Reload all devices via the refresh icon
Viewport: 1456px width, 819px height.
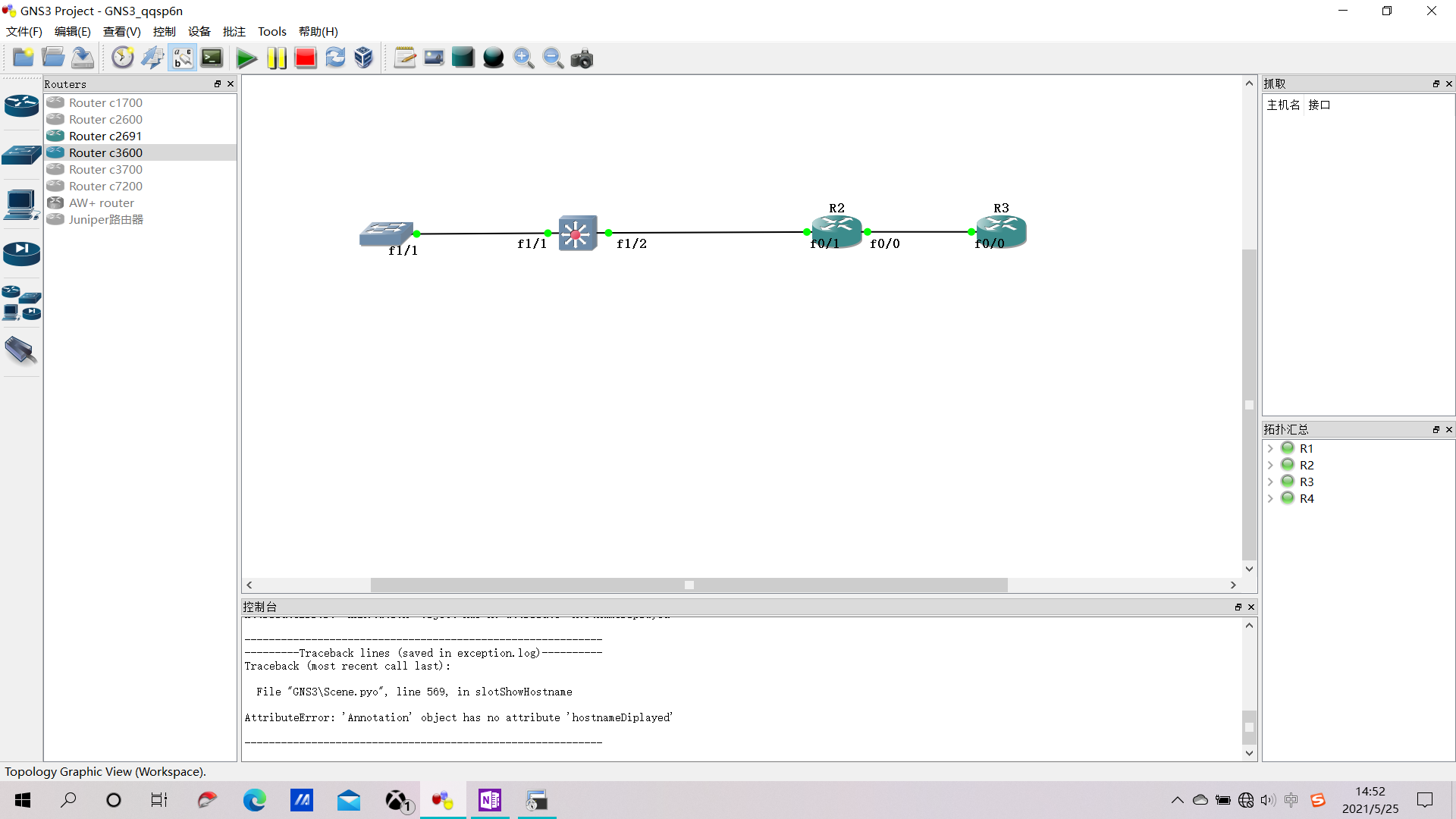click(335, 57)
